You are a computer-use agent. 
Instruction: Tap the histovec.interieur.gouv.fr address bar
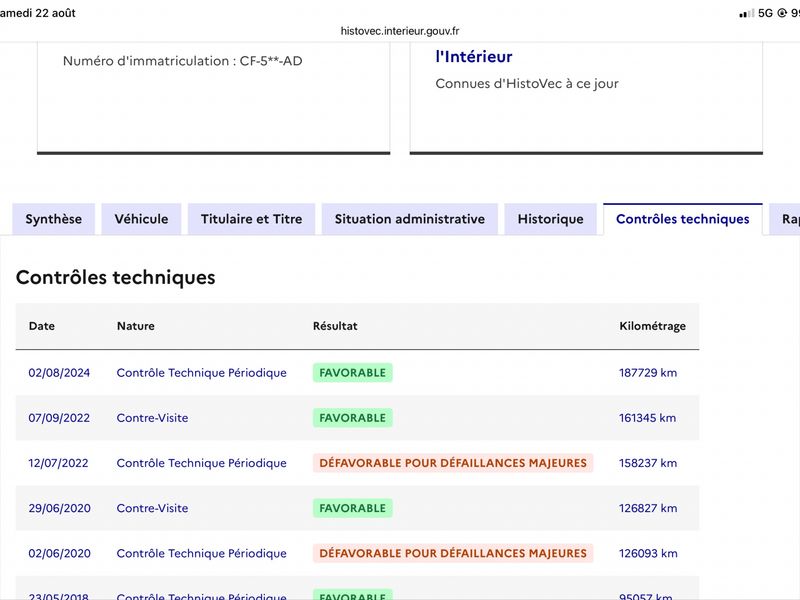(400, 31)
